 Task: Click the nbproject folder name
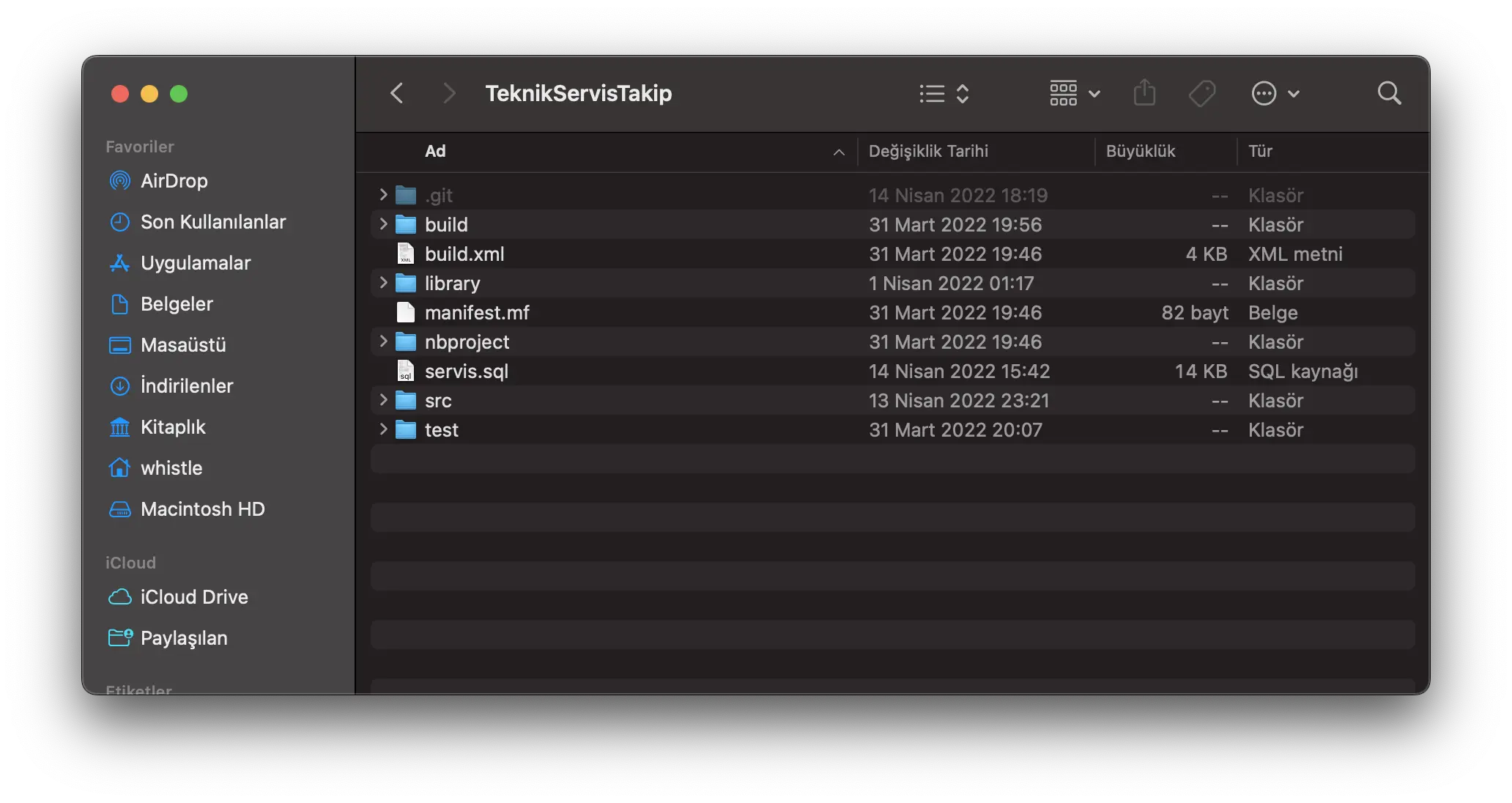click(x=467, y=342)
